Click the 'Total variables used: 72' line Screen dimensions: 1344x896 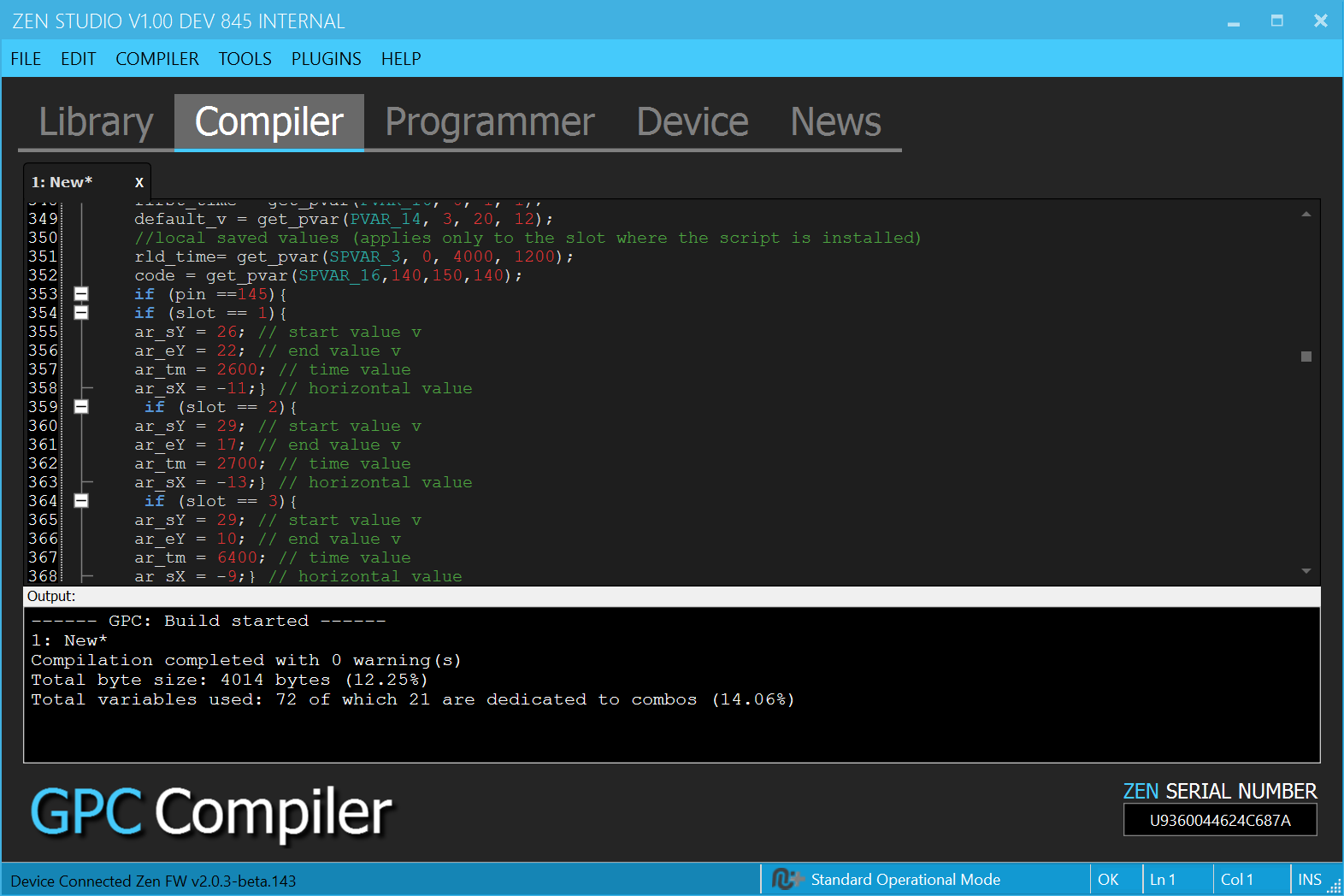pos(413,699)
